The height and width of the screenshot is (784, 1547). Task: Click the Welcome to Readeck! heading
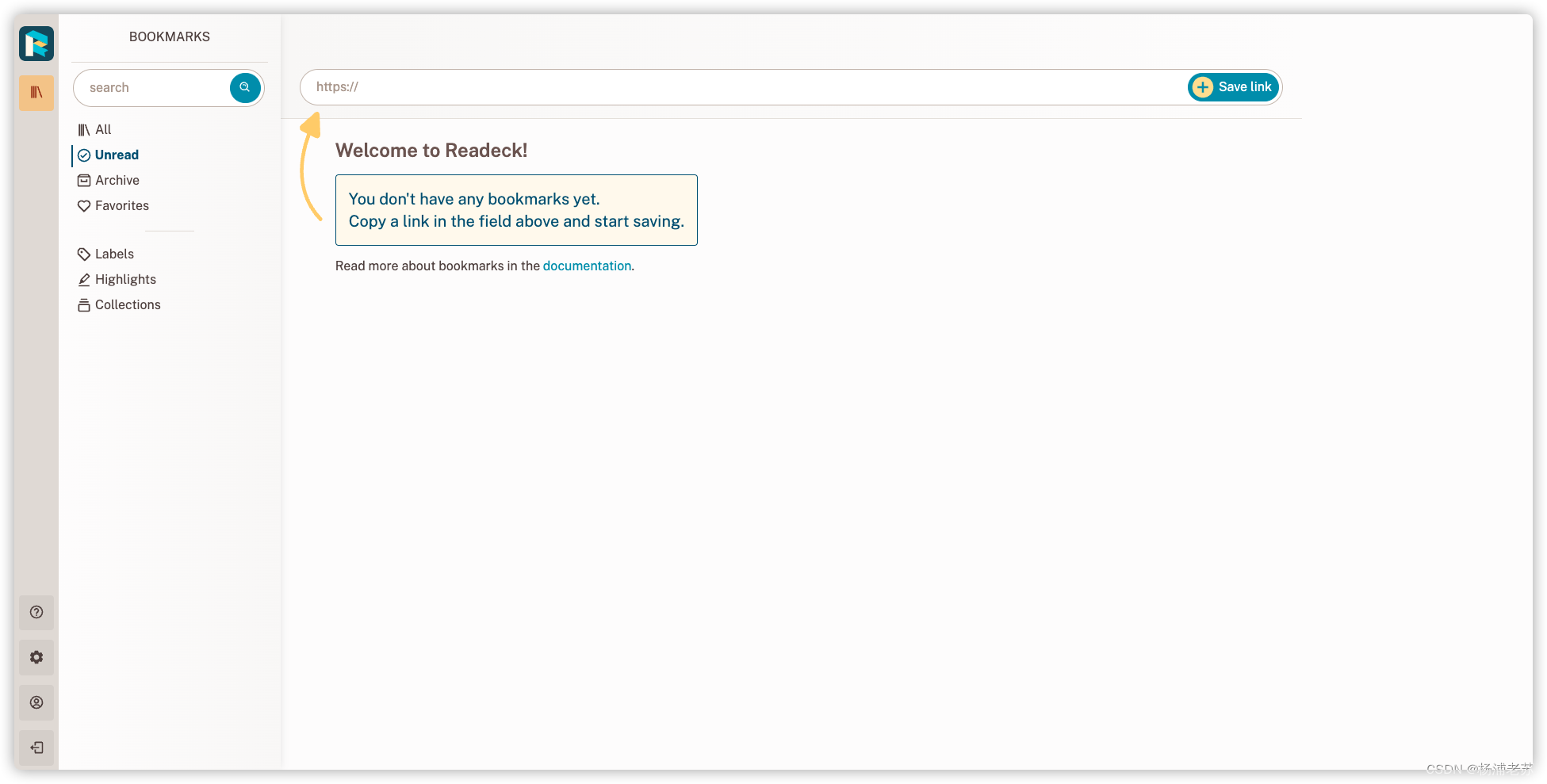(431, 151)
